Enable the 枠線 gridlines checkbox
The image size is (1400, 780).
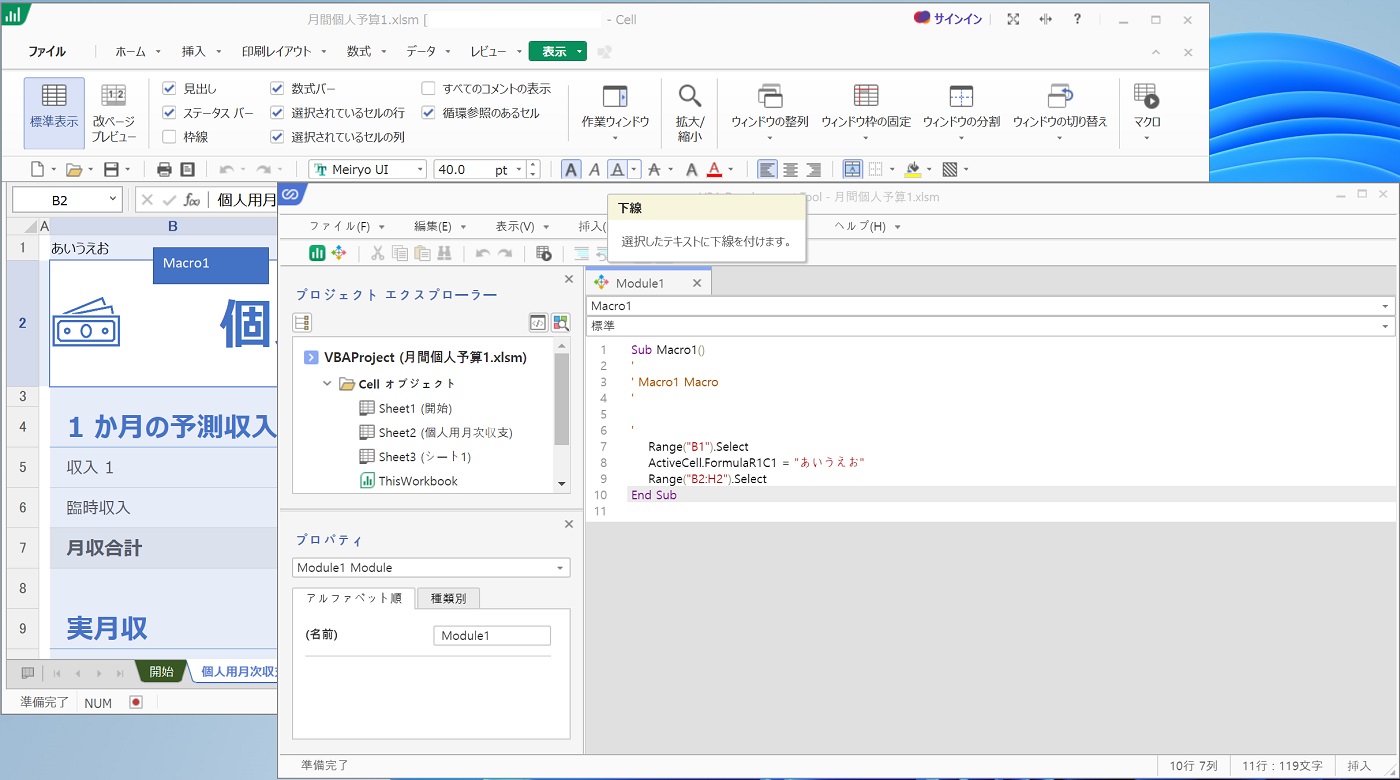pos(169,137)
